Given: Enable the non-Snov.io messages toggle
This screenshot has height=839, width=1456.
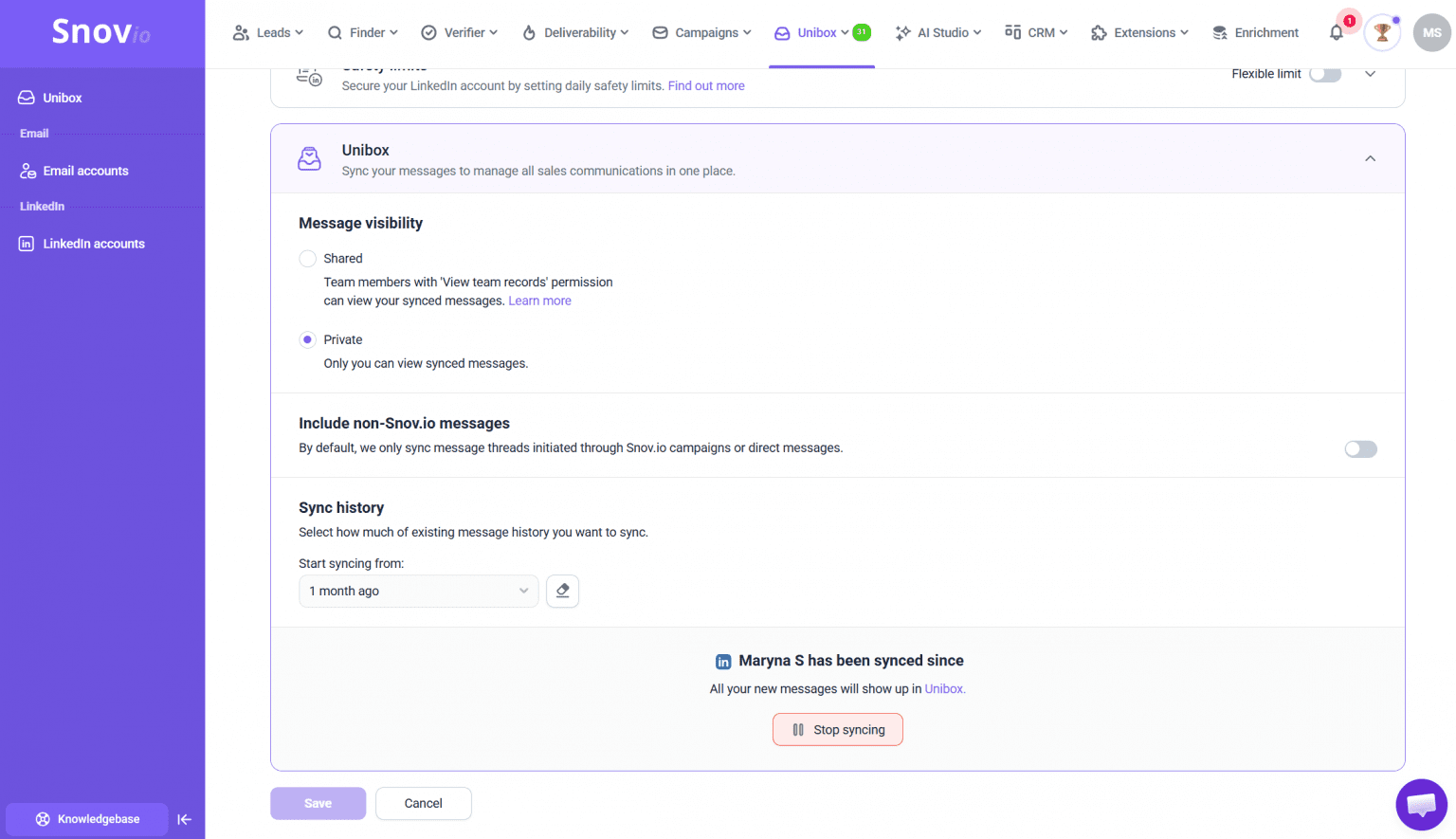Looking at the screenshot, I should tap(1360, 449).
